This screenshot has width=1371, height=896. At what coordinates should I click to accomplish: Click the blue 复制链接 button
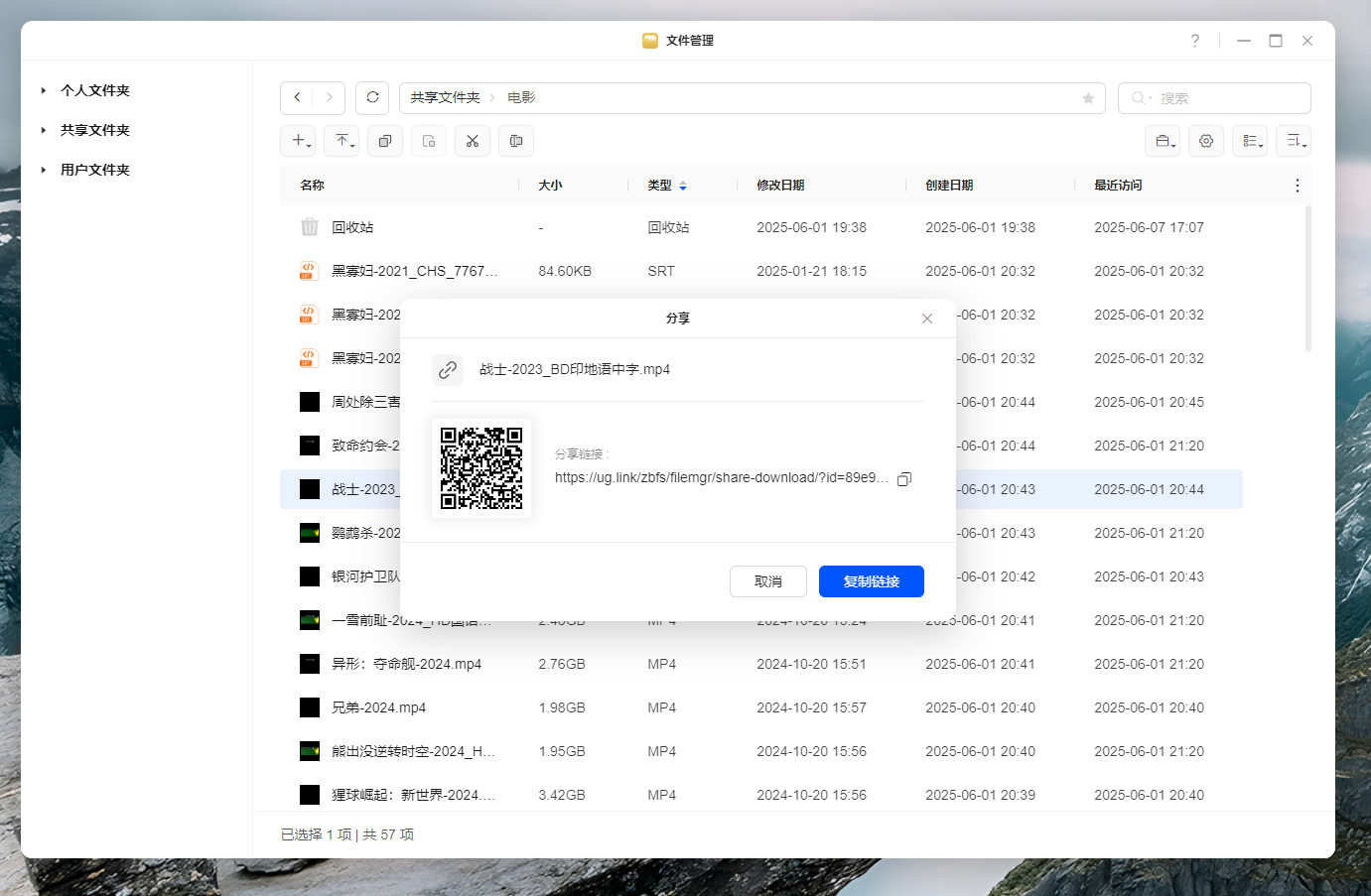(x=872, y=581)
